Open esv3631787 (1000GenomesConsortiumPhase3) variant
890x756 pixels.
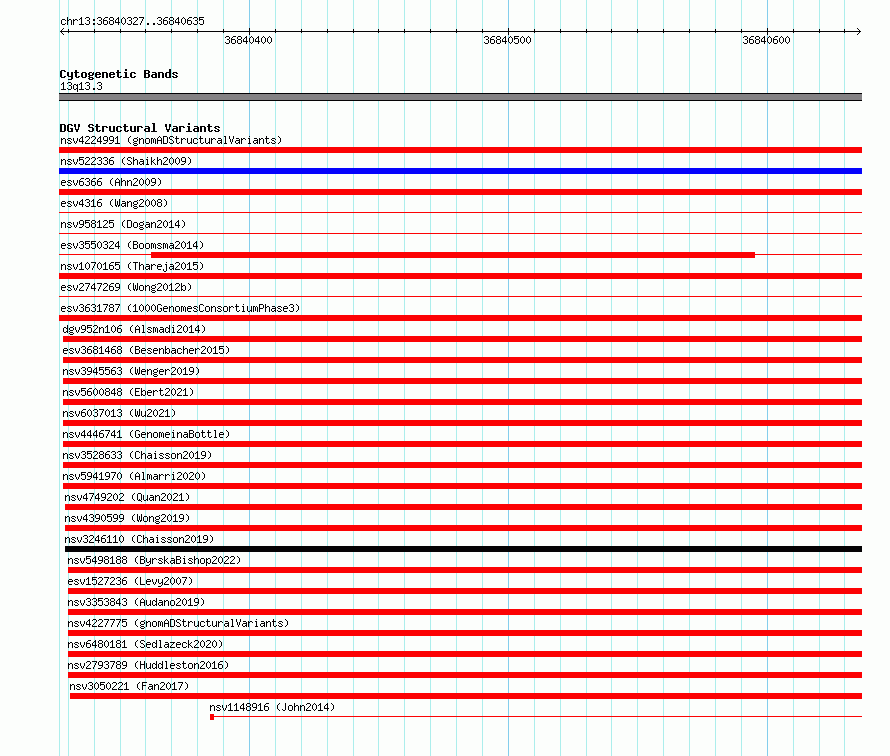pos(180,308)
